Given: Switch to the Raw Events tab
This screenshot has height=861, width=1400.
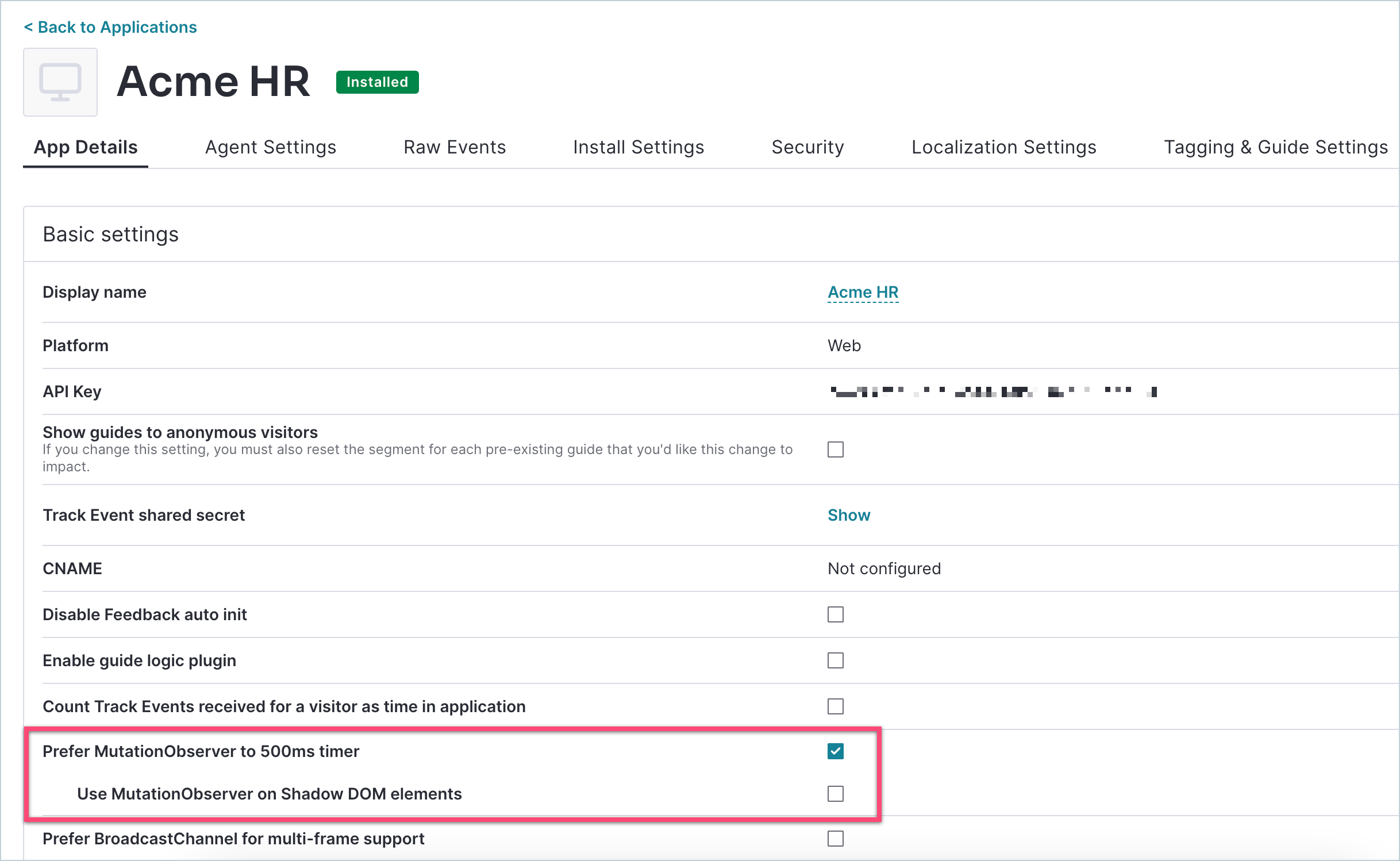Looking at the screenshot, I should [x=455, y=148].
